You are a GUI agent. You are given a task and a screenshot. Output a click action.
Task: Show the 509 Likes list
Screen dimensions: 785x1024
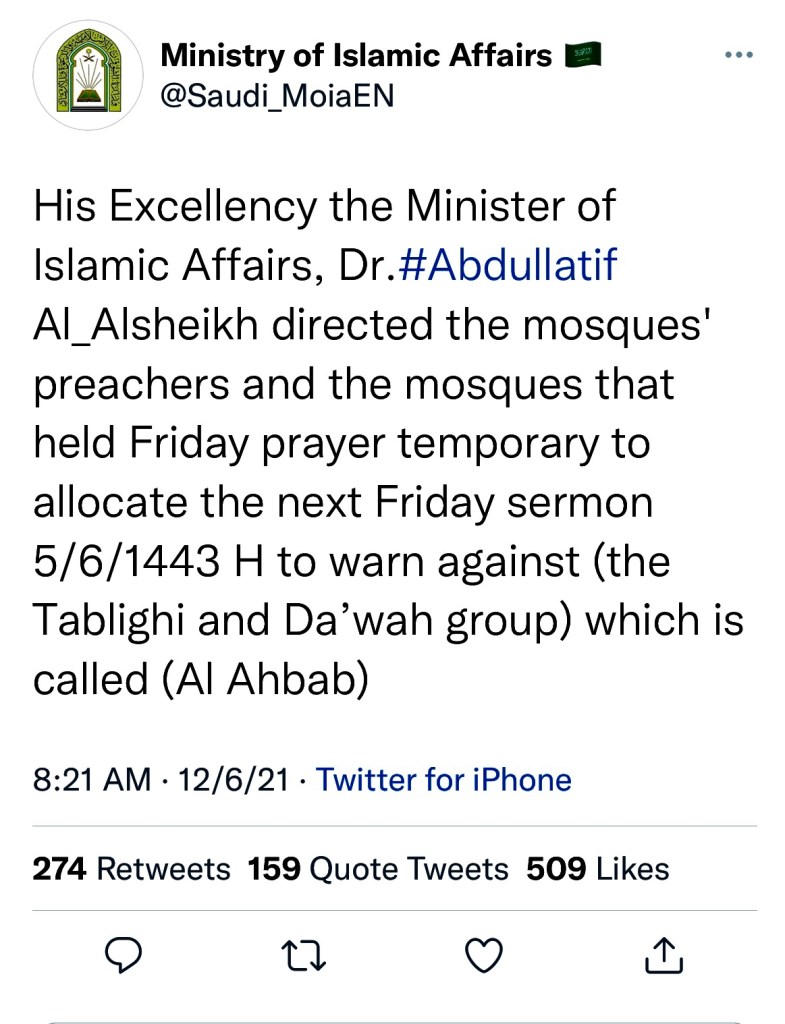point(597,868)
